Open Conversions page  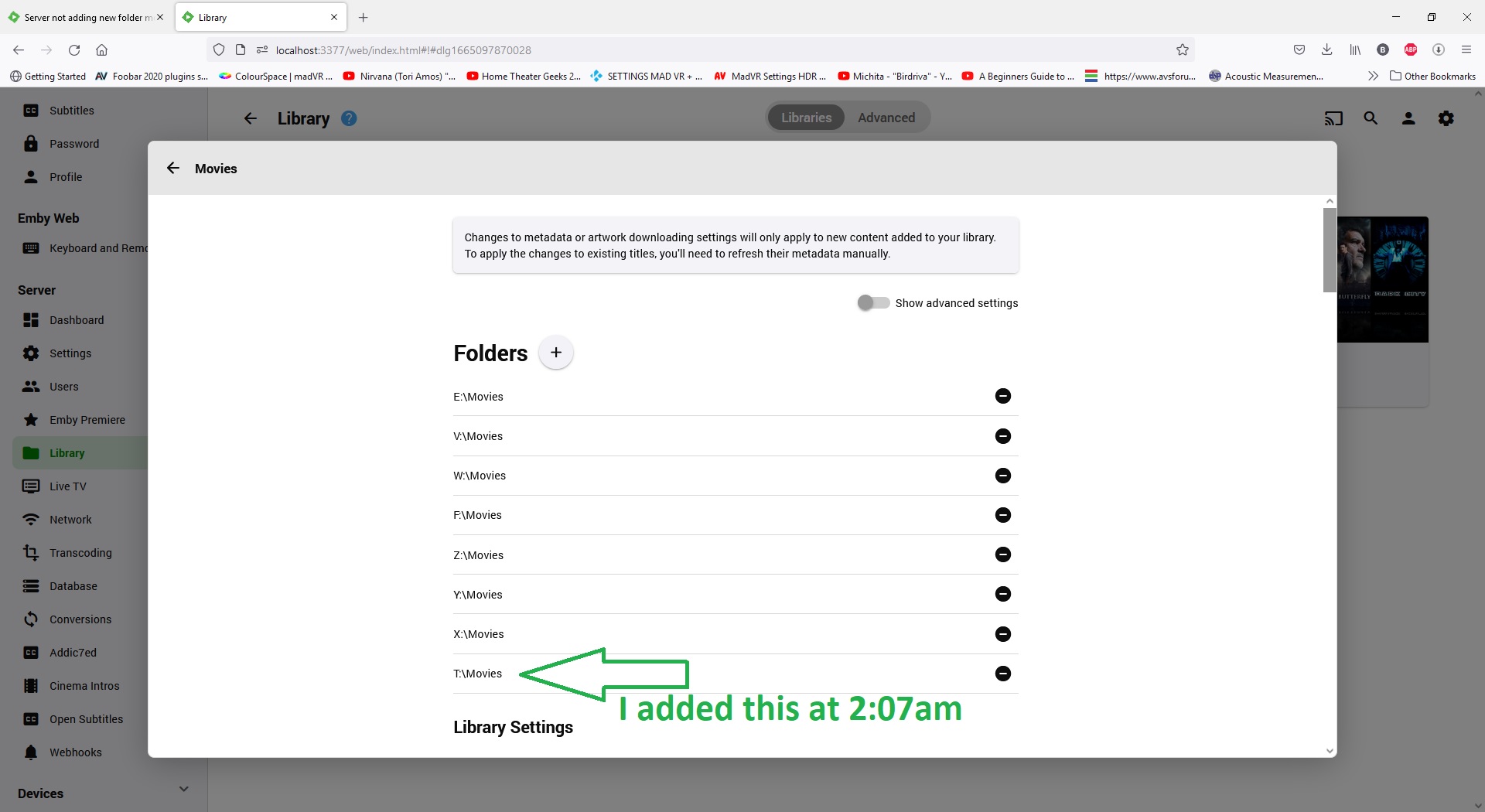pyautogui.click(x=80, y=619)
